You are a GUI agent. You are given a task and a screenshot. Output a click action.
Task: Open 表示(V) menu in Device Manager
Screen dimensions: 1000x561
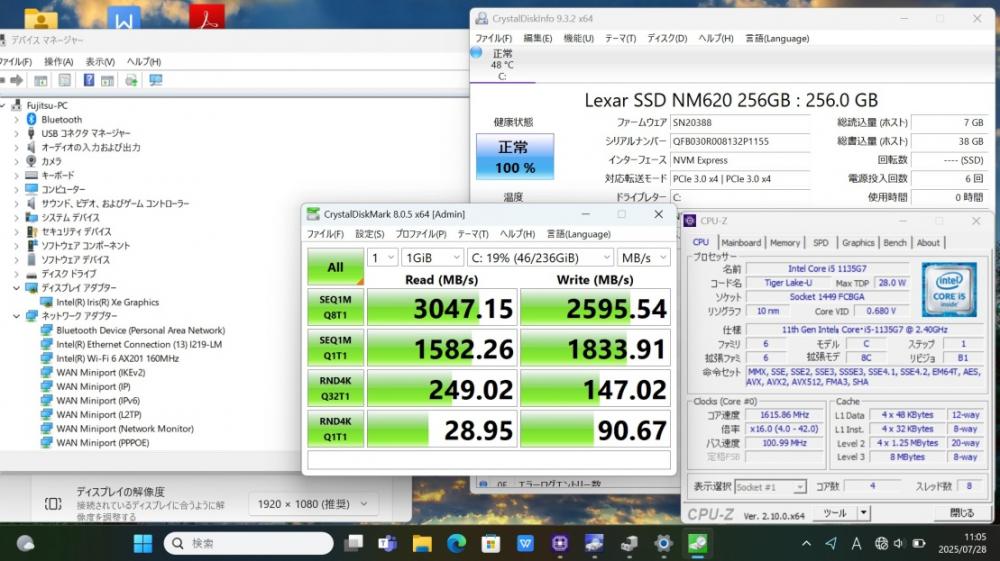(x=100, y=62)
